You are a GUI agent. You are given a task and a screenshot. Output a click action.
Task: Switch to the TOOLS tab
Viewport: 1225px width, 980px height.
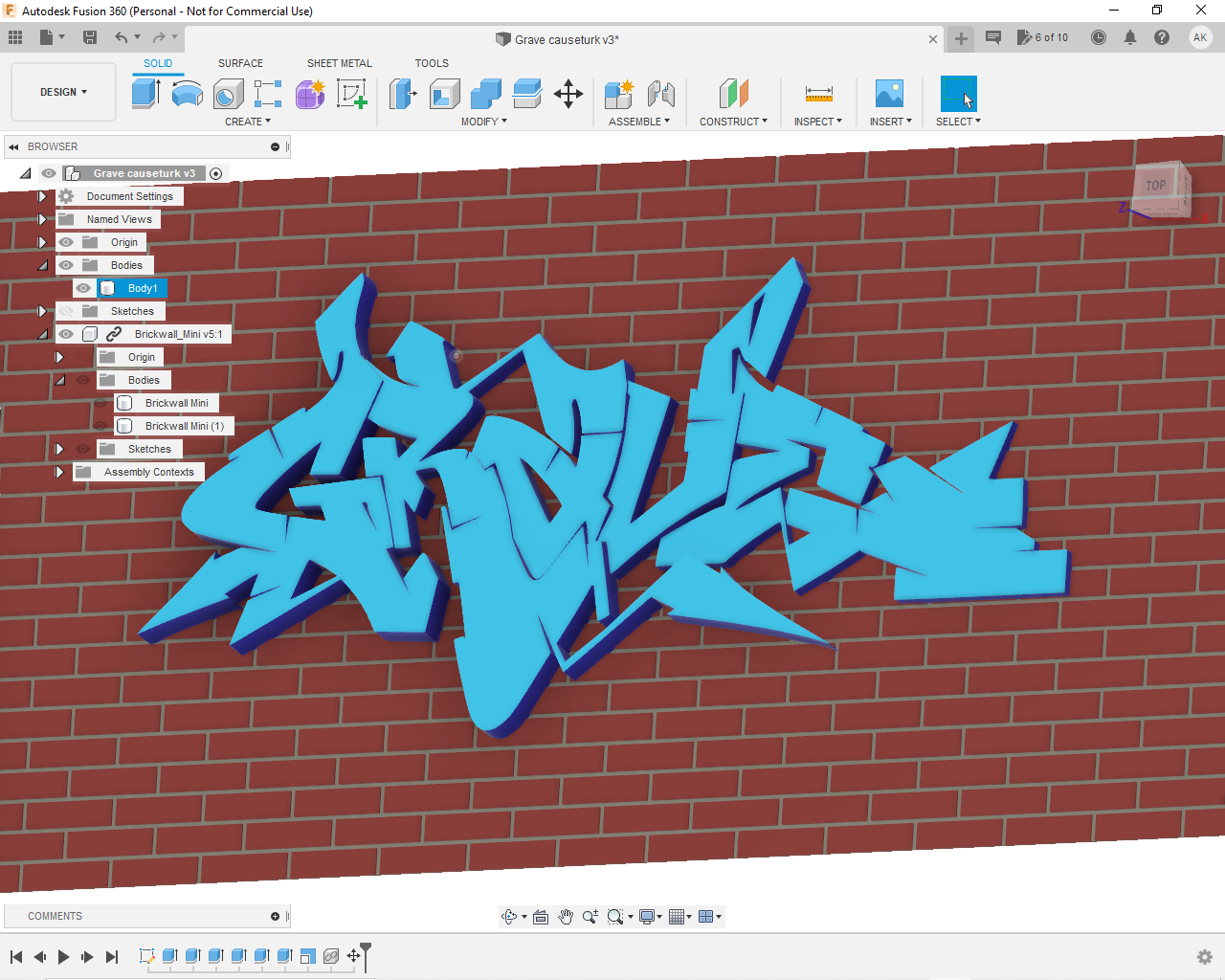pos(432,63)
